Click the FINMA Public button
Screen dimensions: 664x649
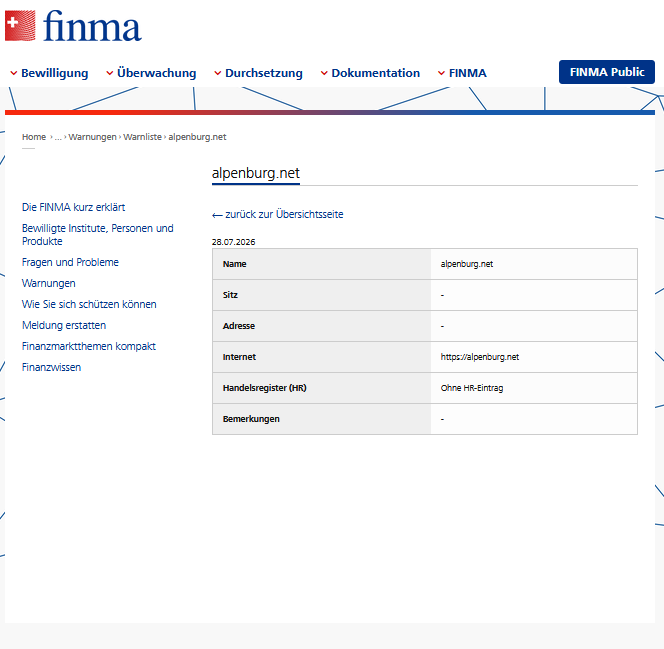(606, 72)
